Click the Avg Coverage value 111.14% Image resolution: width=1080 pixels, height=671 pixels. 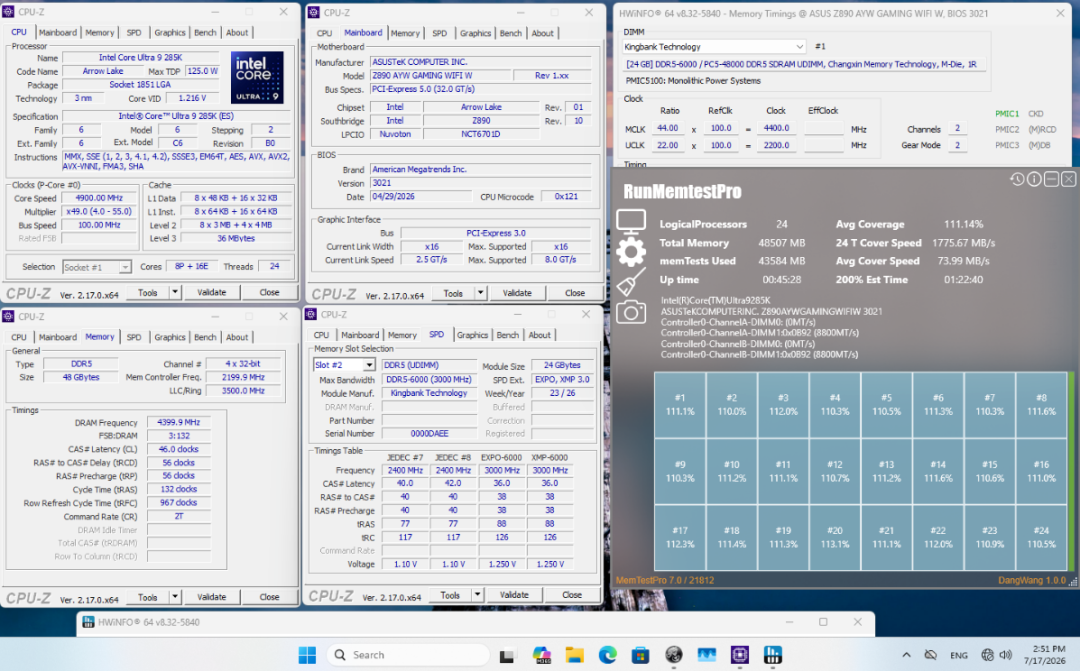[964, 224]
